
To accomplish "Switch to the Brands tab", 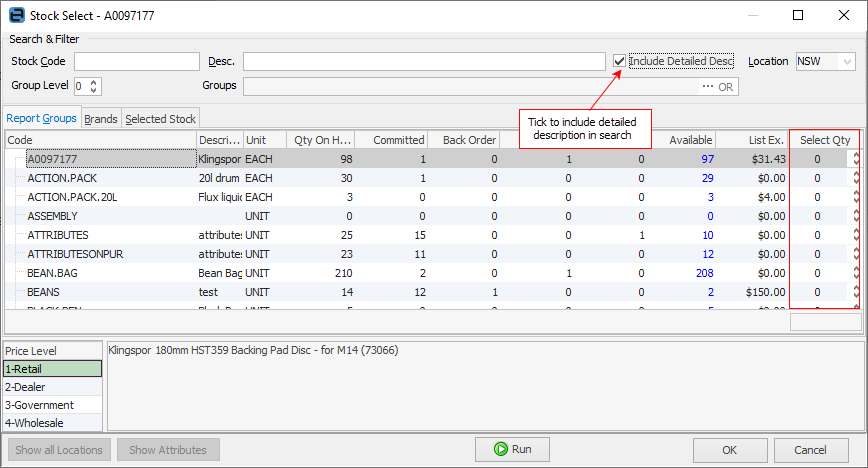I will (x=100, y=119).
